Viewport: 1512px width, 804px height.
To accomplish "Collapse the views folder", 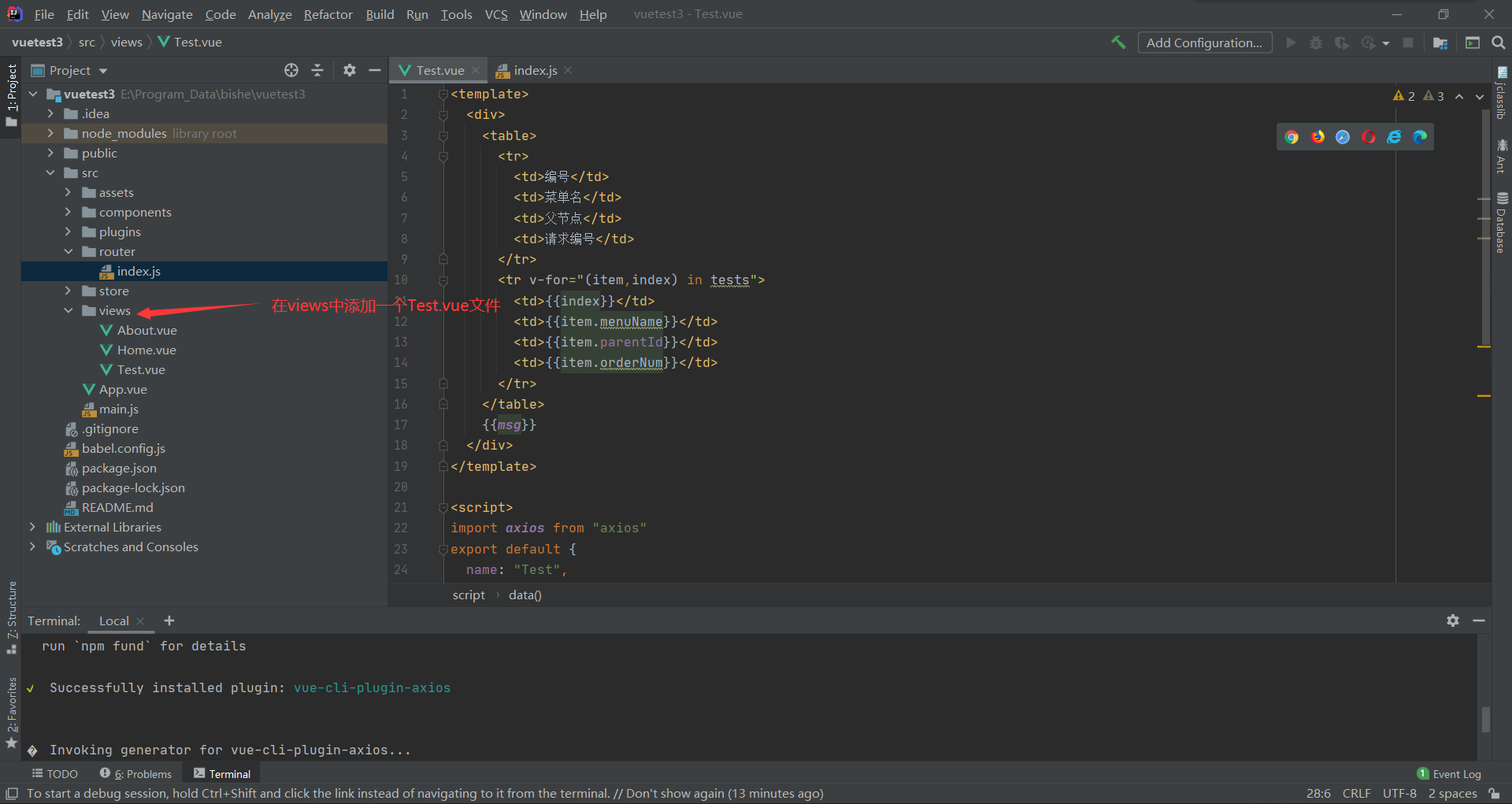I will 68,310.
